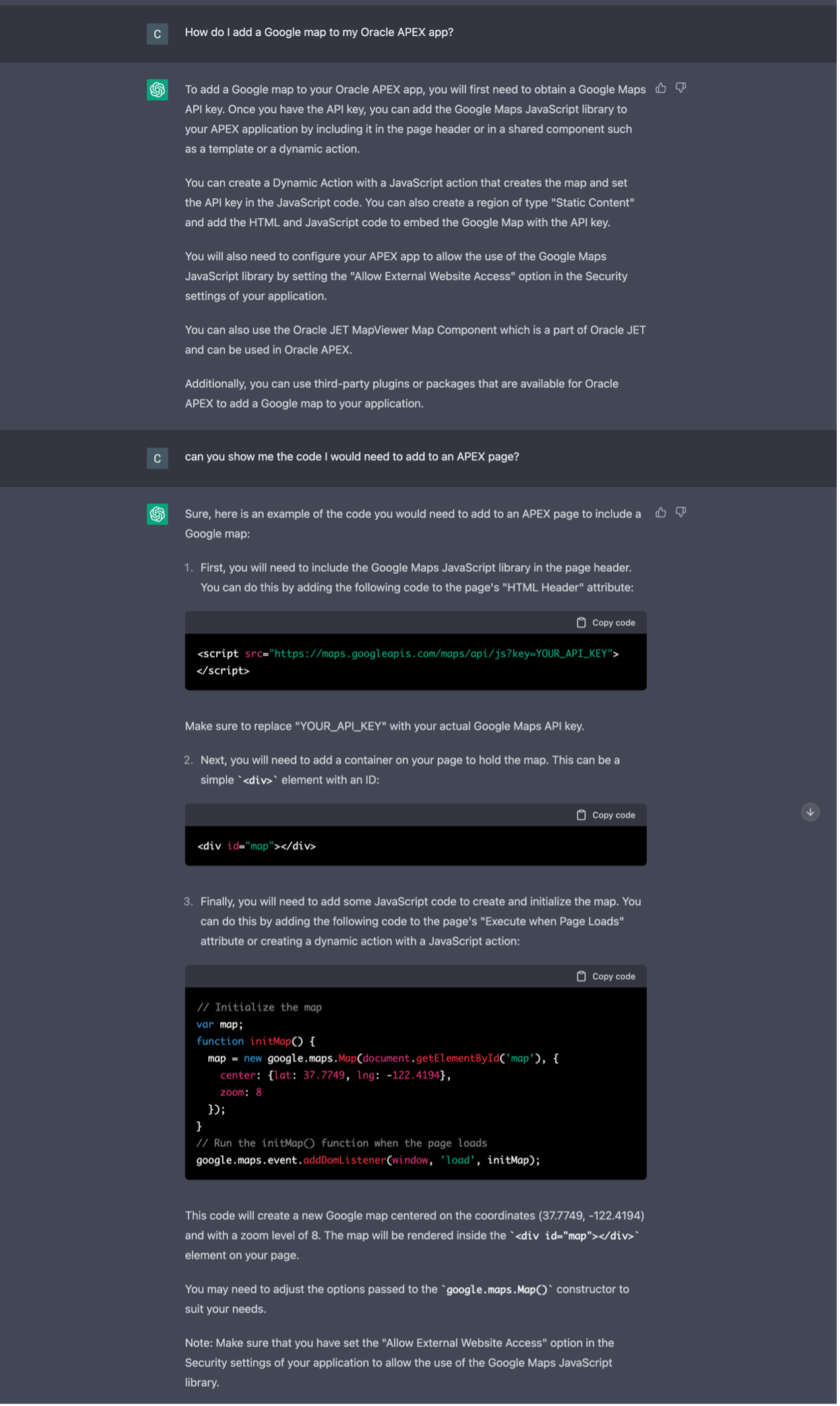Screen dimensions: 840x1406
Task: Copy code for the initMap JavaScript snippet
Action: pyautogui.click(x=606, y=976)
